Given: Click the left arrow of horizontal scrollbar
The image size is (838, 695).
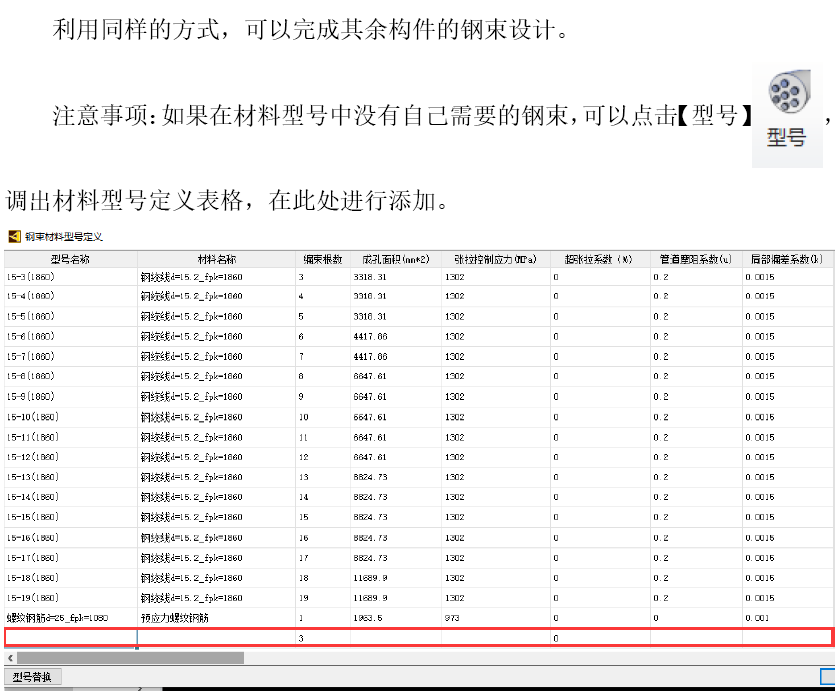Looking at the screenshot, I should (10, 658).
